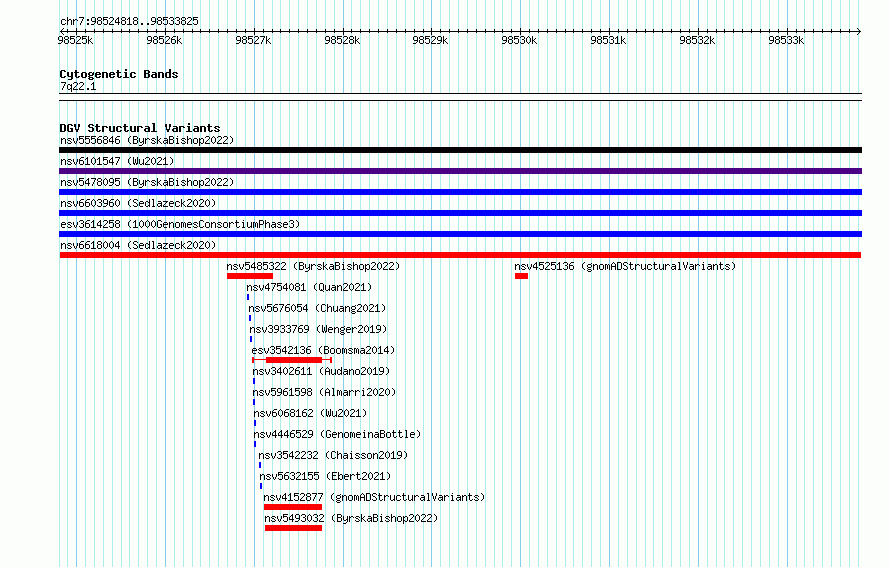Select the black nsv5556846 variant bar
The image size is (890, 567).
[x=460, y=150]
